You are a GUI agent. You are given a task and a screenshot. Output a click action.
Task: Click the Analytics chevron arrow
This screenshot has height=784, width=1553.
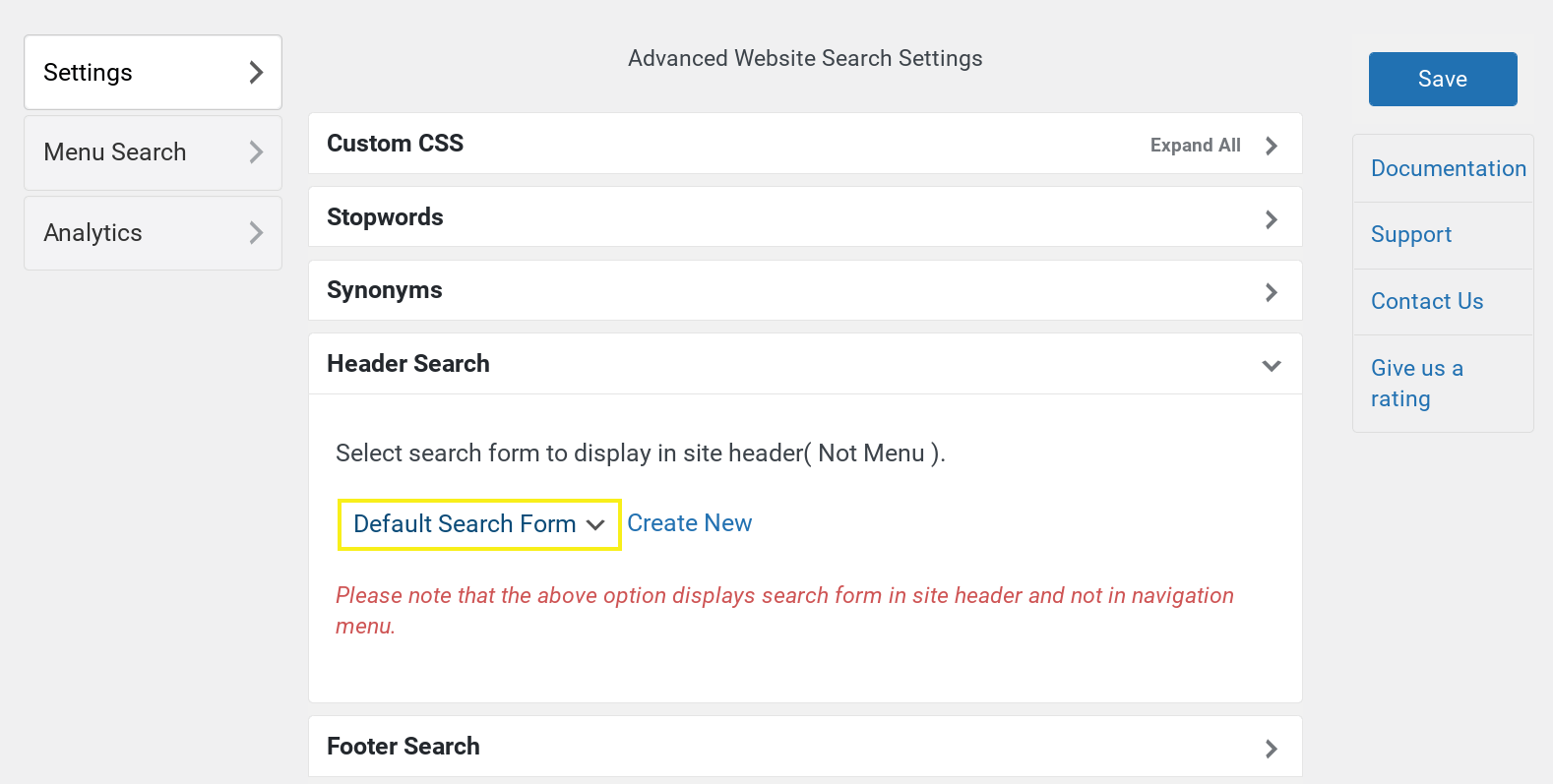(256, 233)
